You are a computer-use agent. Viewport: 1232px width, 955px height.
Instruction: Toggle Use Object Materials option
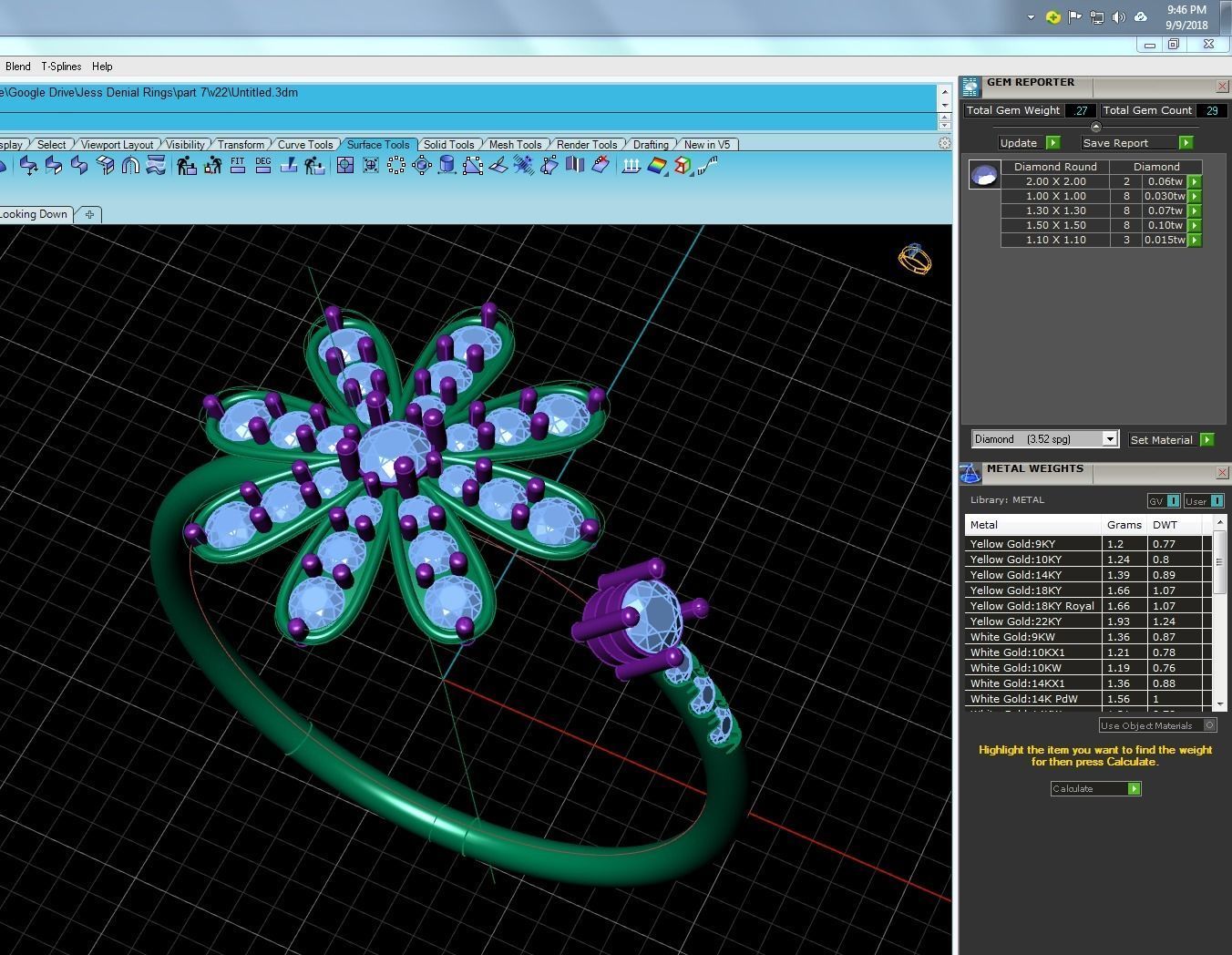point(1158,725)
